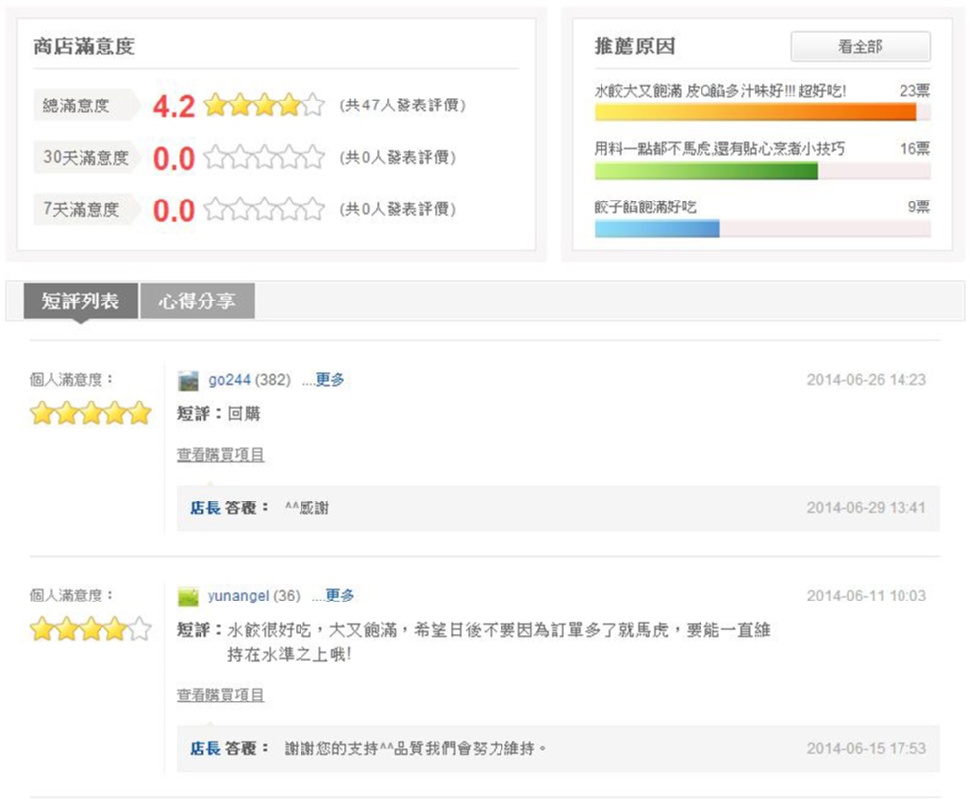This screenshot has width=970, height=800.
Task: Switch to the 短評列表 tab
Action: (x=80, y=301)
